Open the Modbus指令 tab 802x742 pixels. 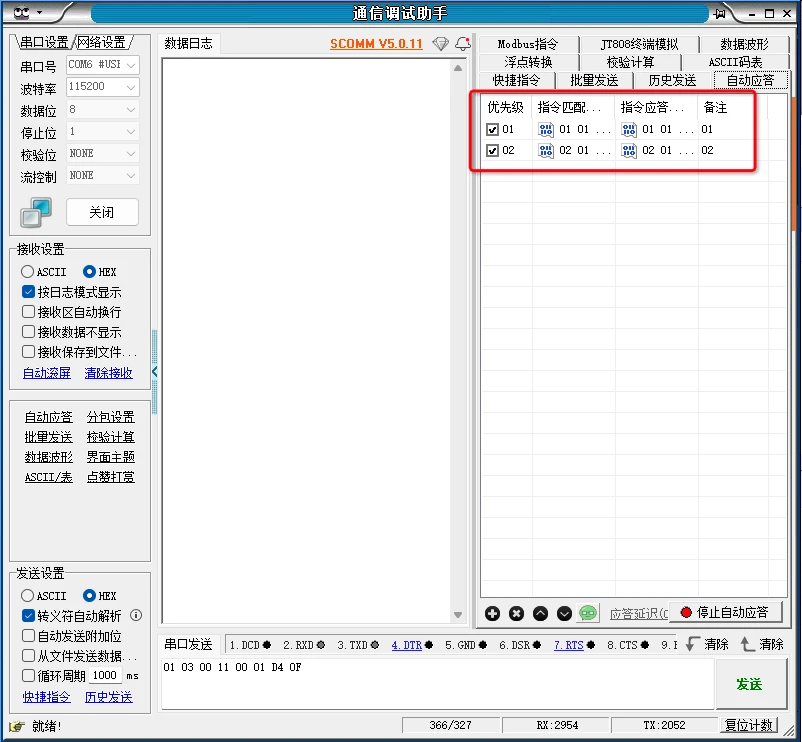(x=529, y=43)
